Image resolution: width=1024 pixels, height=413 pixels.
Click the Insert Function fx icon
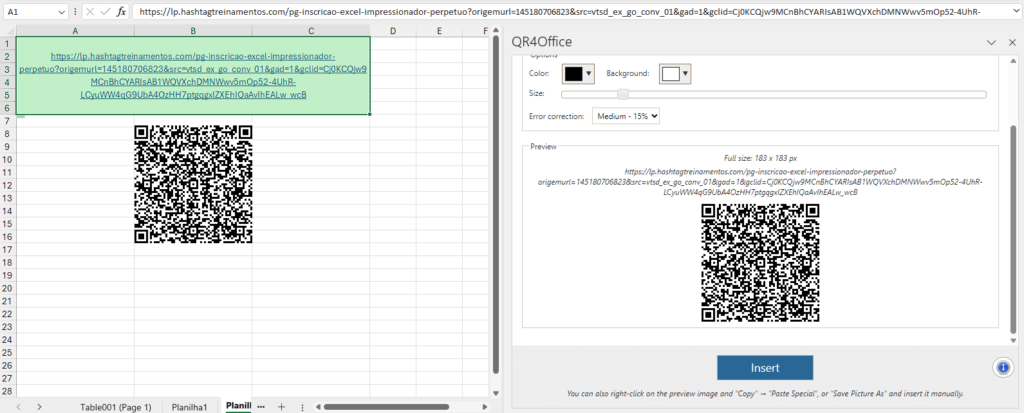point(121,12)
